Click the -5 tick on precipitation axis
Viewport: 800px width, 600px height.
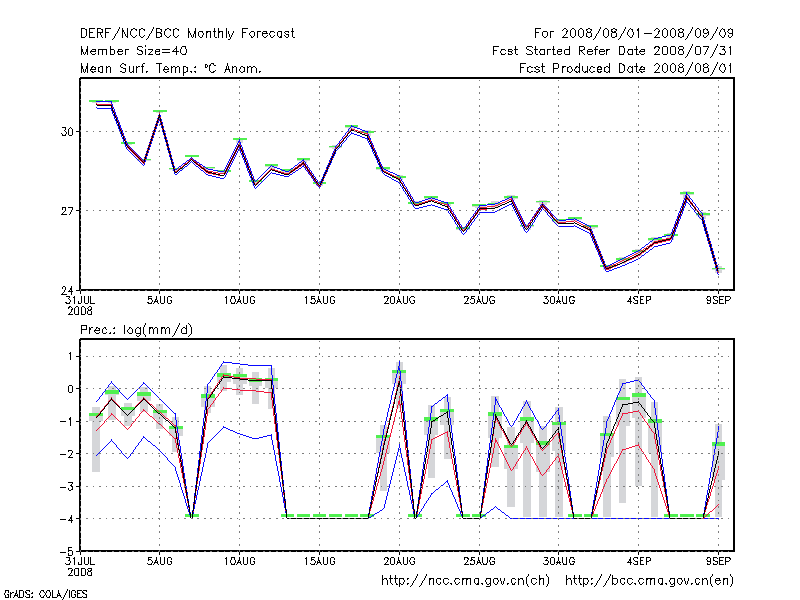click(66, 551)
